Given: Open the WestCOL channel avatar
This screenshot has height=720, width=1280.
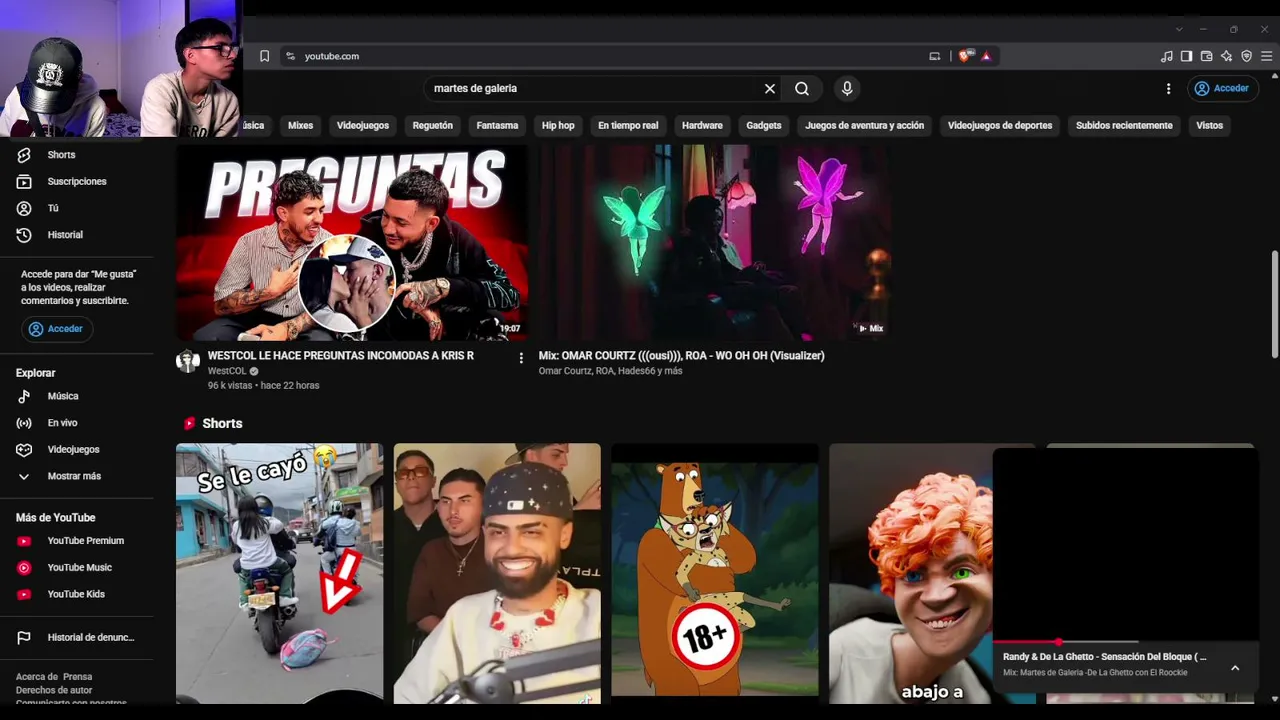Looking at the screenshot, I should [188, 361].
